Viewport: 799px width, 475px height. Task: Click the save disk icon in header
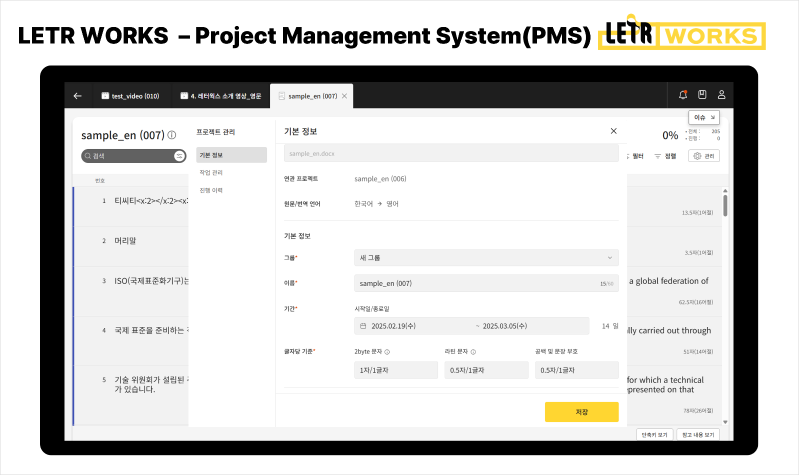[702, 94]
